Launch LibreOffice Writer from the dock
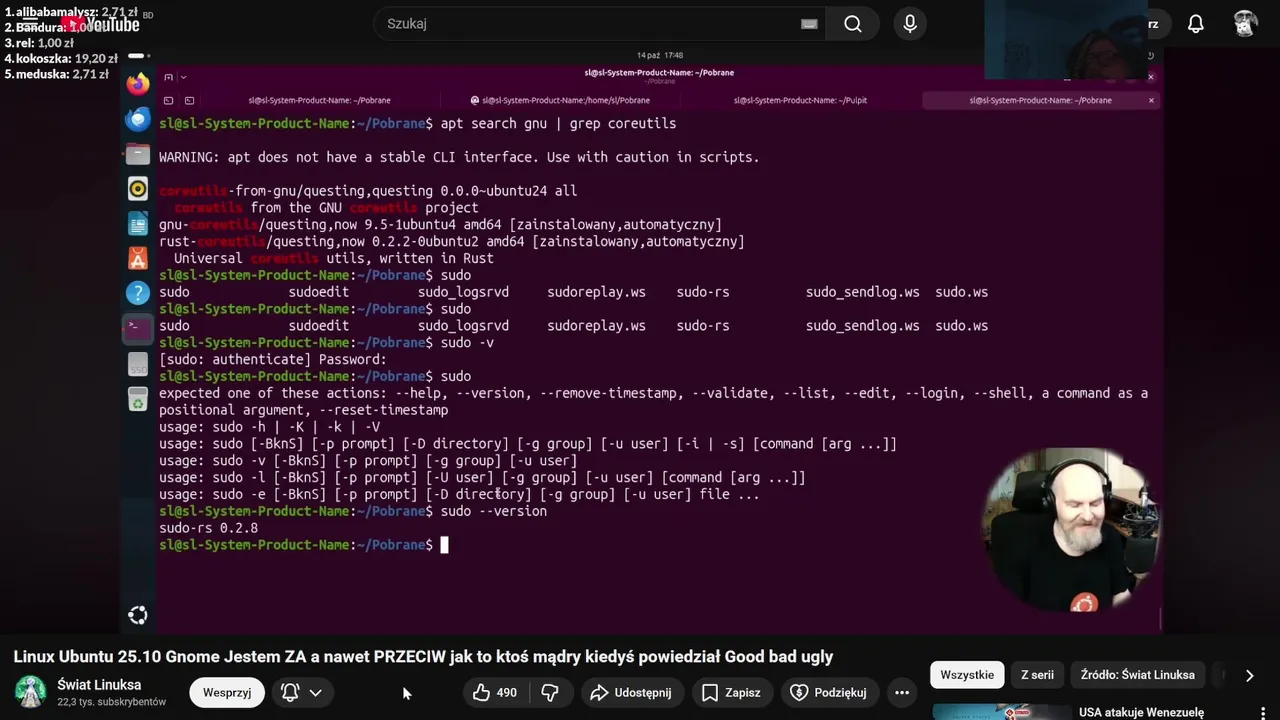The height and width of the screenshot is (720, 1280). click(138, 223)
